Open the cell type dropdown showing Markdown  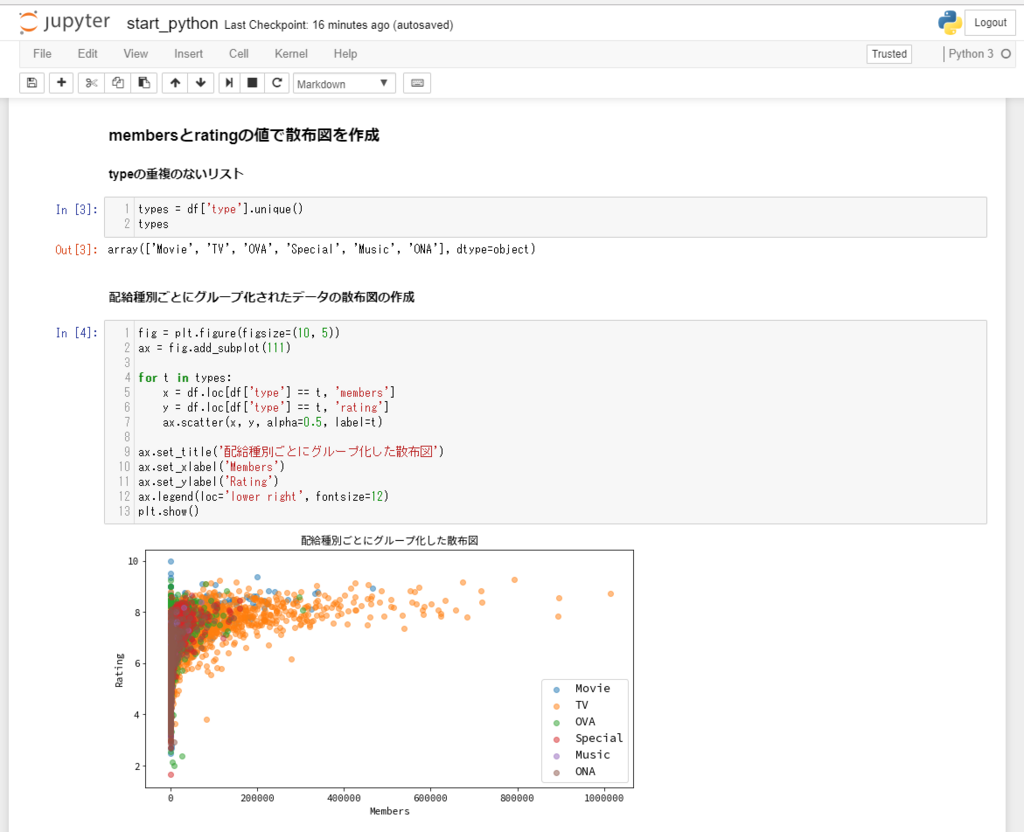(344, 84)
